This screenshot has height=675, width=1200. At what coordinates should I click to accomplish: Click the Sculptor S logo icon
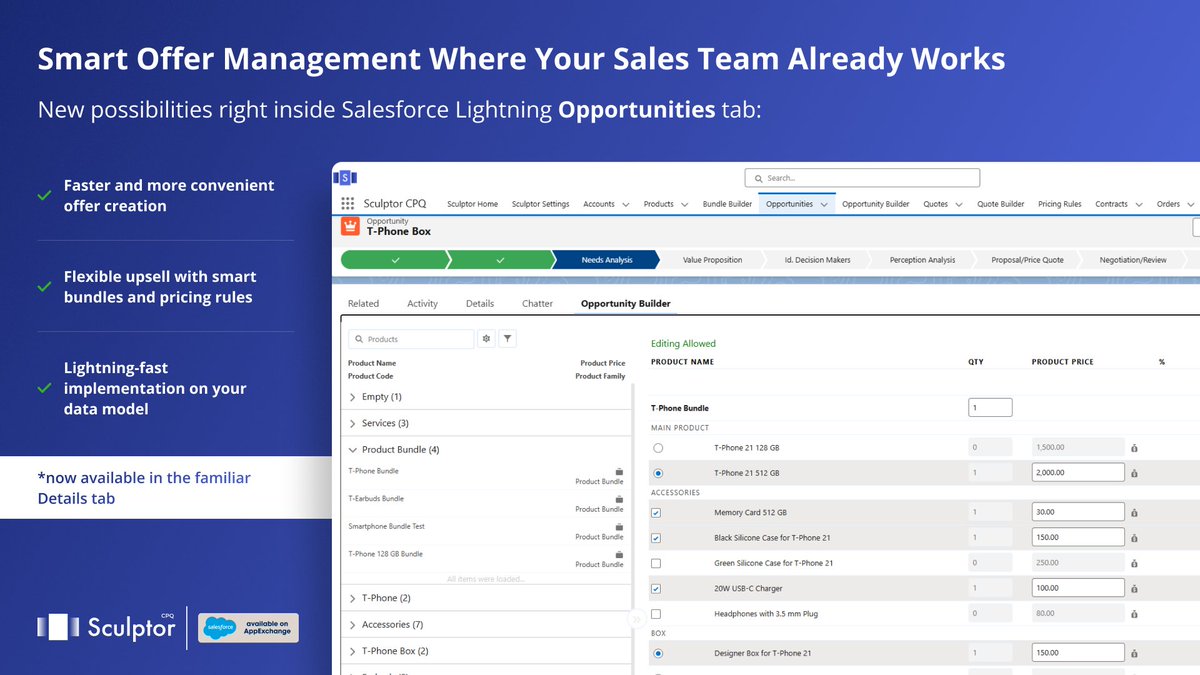click(x=345, y=177)
